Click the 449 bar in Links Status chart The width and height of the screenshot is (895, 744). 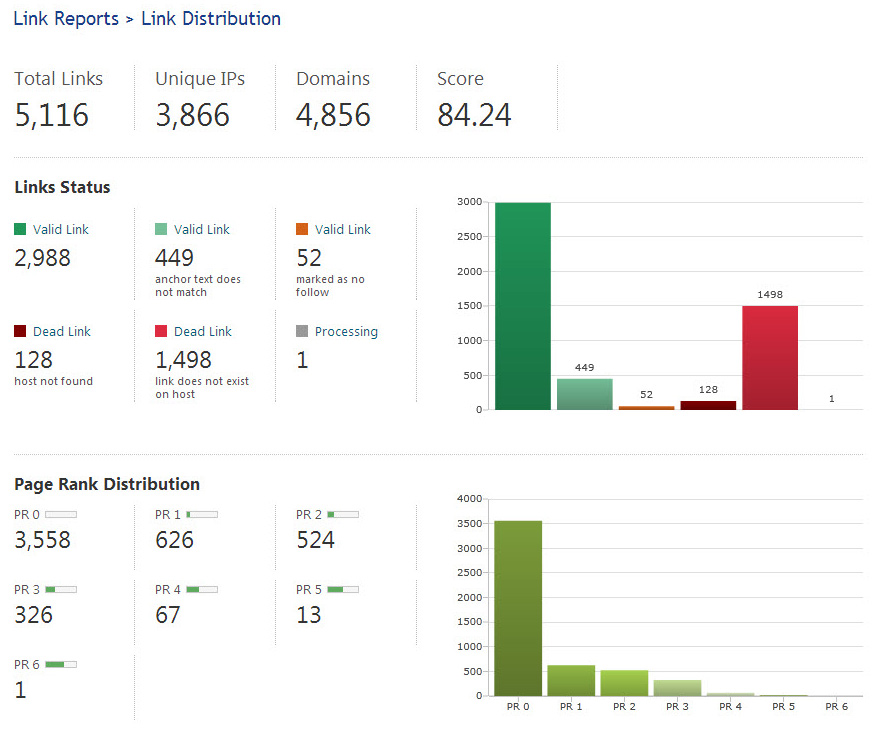[584, 394]
